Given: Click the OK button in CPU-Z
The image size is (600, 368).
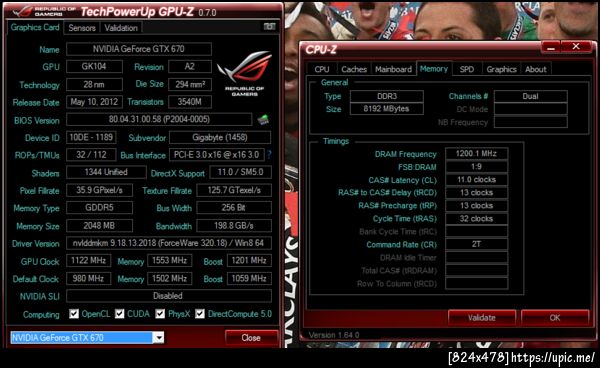Looking at the screenshot, I should (x=555, y=318).
